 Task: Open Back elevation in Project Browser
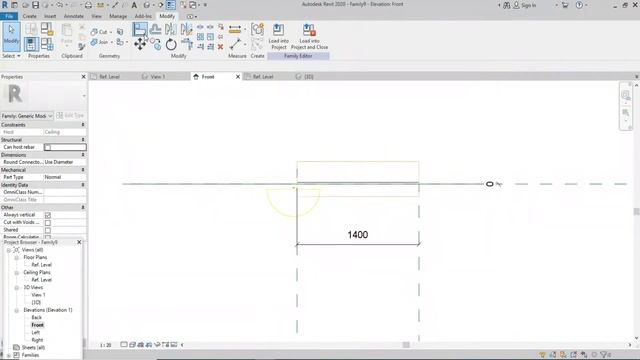37,318
